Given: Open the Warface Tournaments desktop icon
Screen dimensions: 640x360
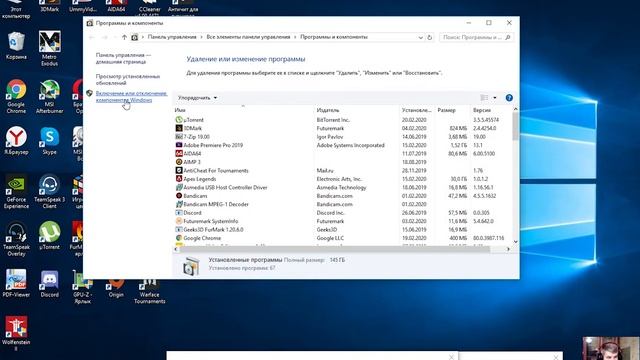Looking at the screenshot, I should coord(149,291).
